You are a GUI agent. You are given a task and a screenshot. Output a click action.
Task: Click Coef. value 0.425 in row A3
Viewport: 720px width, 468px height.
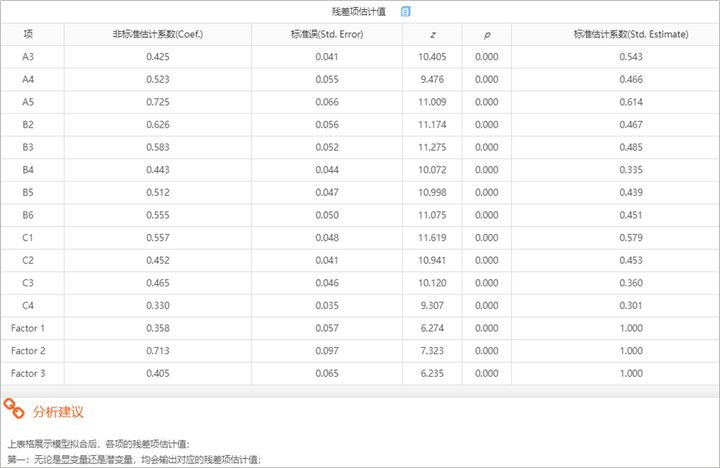(x=158, y=56)
